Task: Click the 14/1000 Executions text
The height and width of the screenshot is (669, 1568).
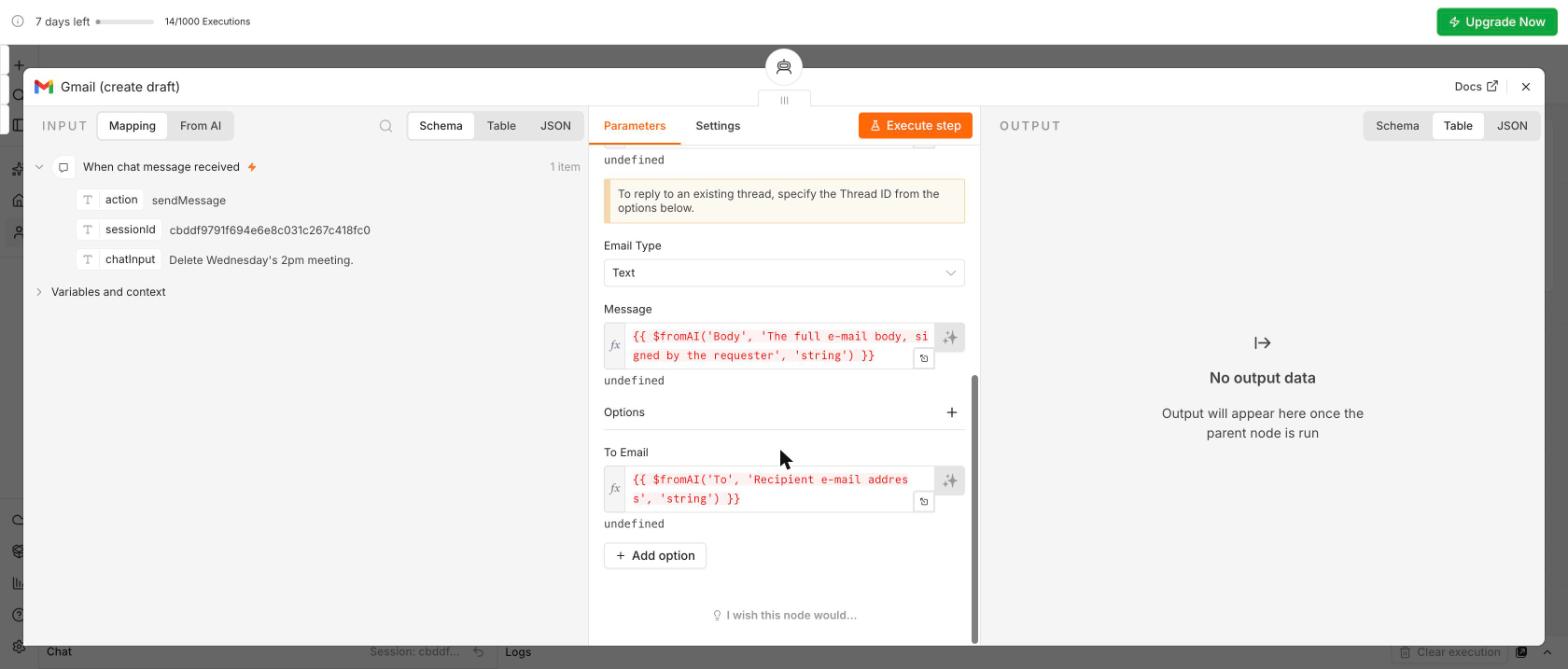Action: point(207,21)
